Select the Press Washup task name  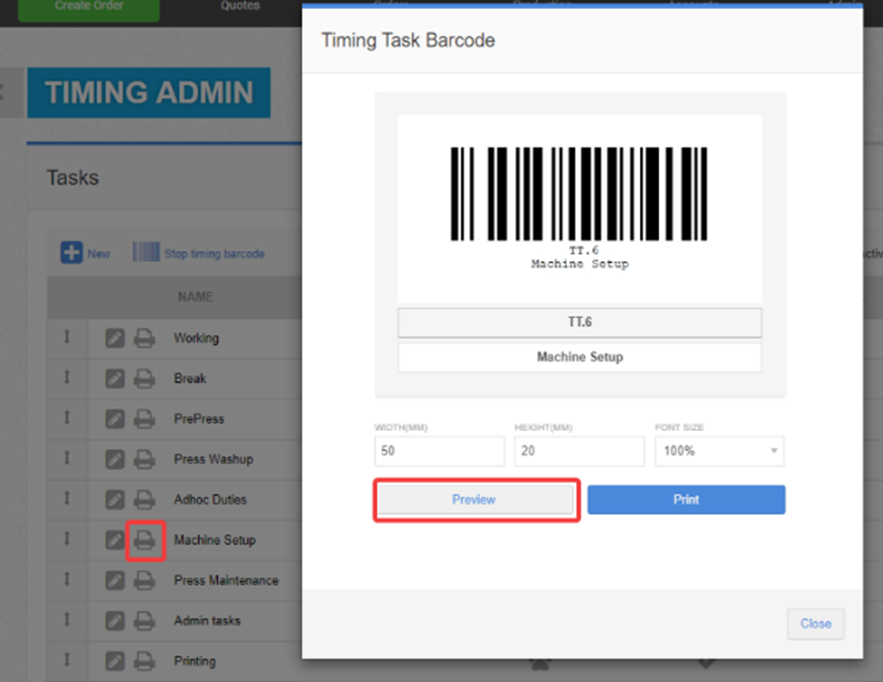(x=213, y=460)
